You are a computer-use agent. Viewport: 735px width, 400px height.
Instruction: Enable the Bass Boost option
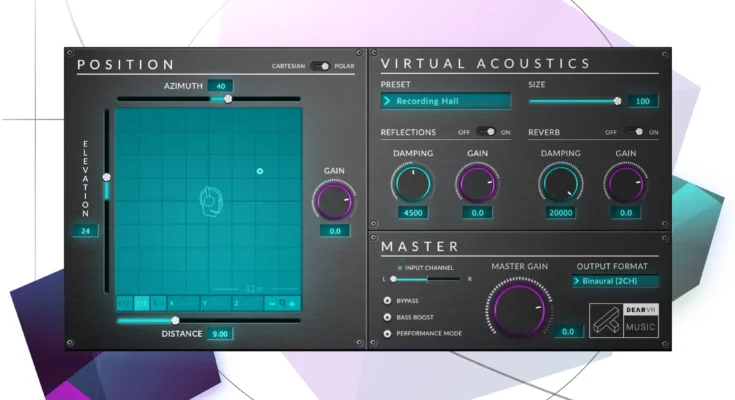[387, 316]
